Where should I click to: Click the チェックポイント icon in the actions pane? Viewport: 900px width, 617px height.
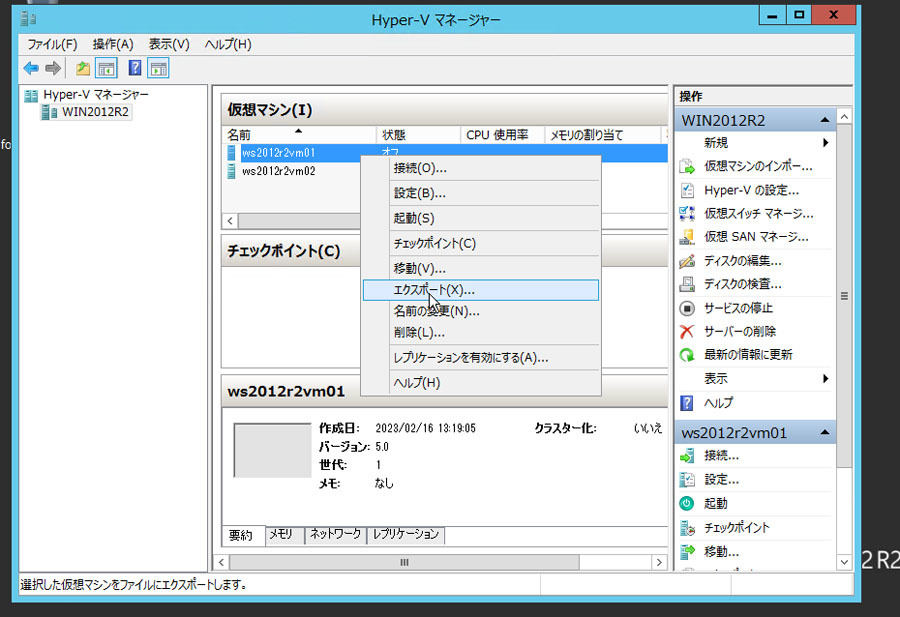click(x=687, y=528)
